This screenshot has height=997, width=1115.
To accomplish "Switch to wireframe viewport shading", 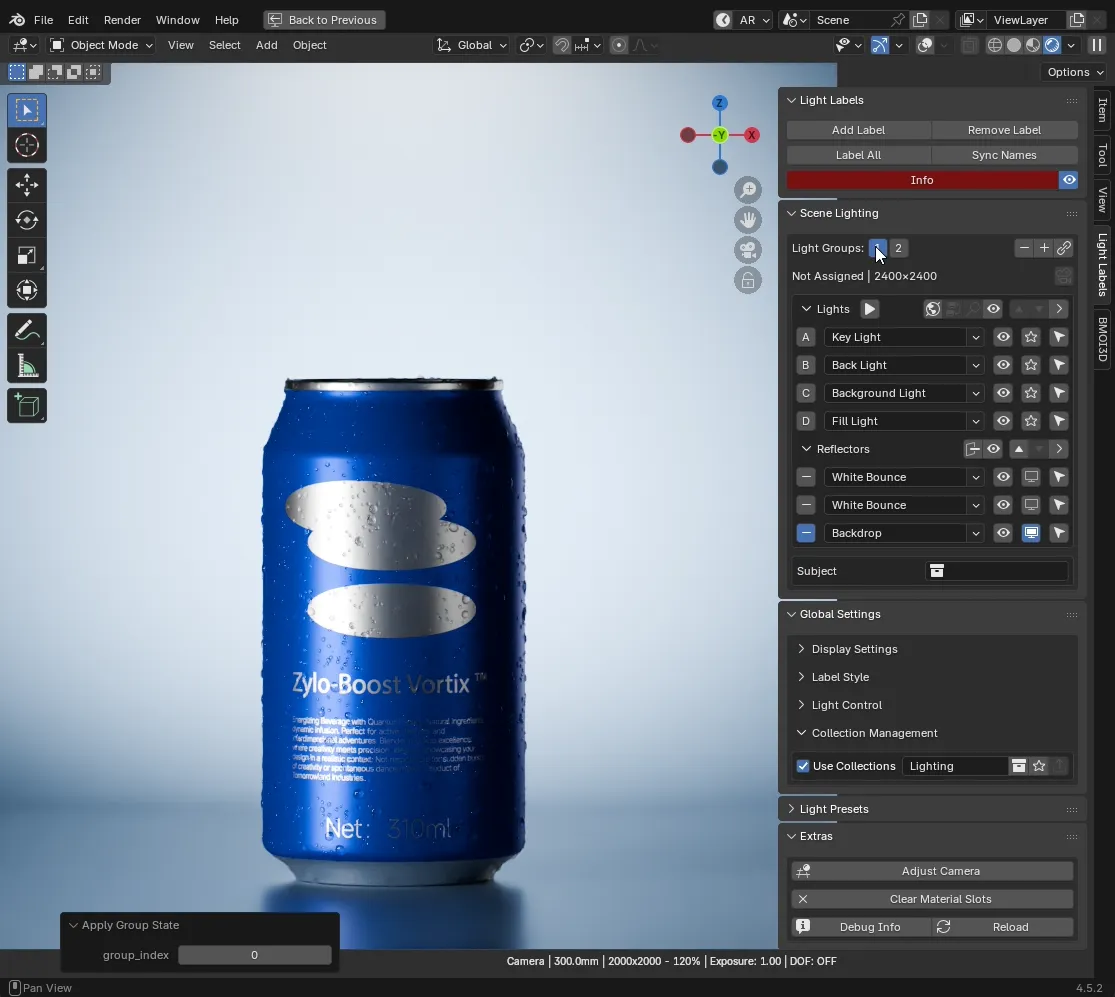I will tap(995, 45).
